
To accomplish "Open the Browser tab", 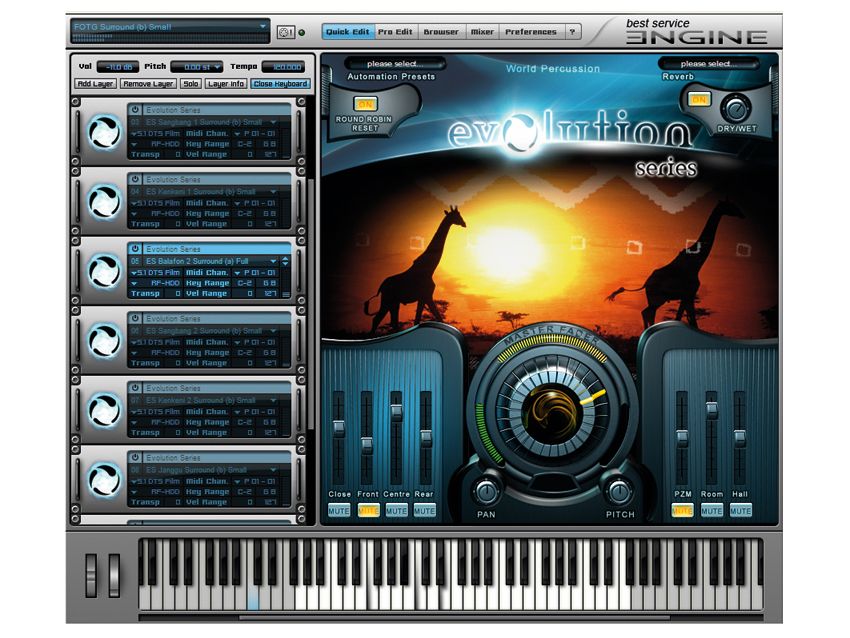I will pyautogui.click(x=441, y=32).
